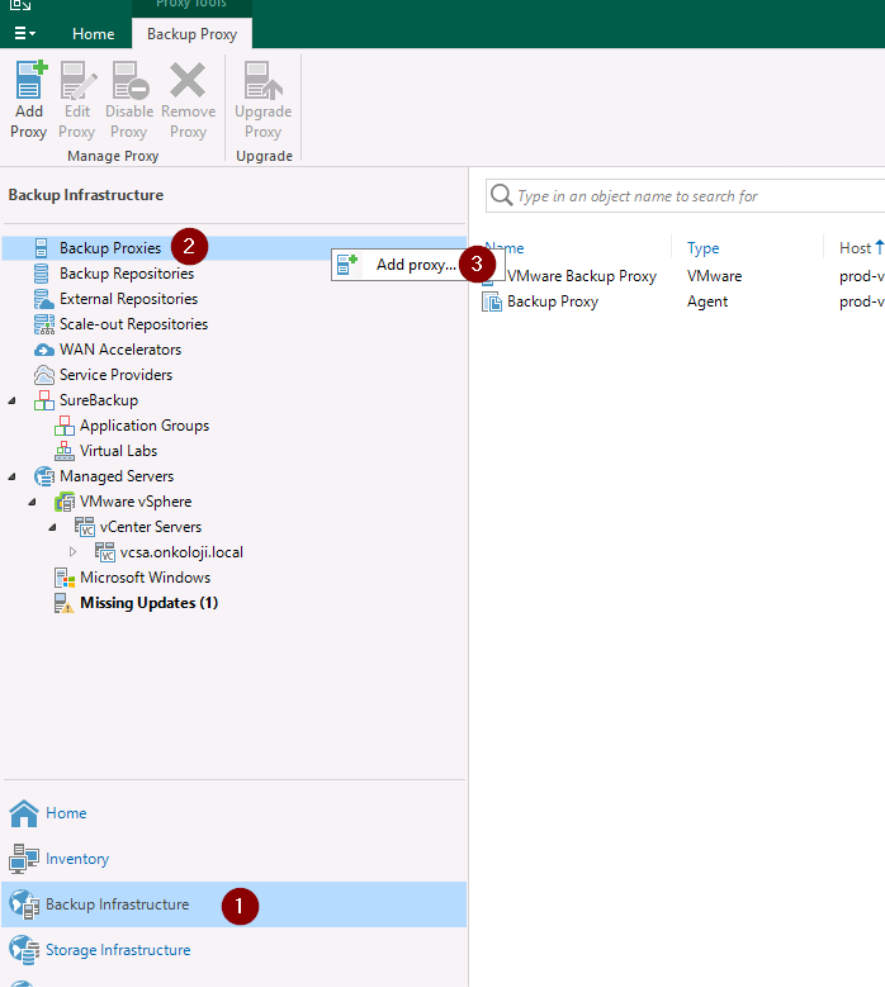Click the Home house icon in navigation

click(24, 813)
